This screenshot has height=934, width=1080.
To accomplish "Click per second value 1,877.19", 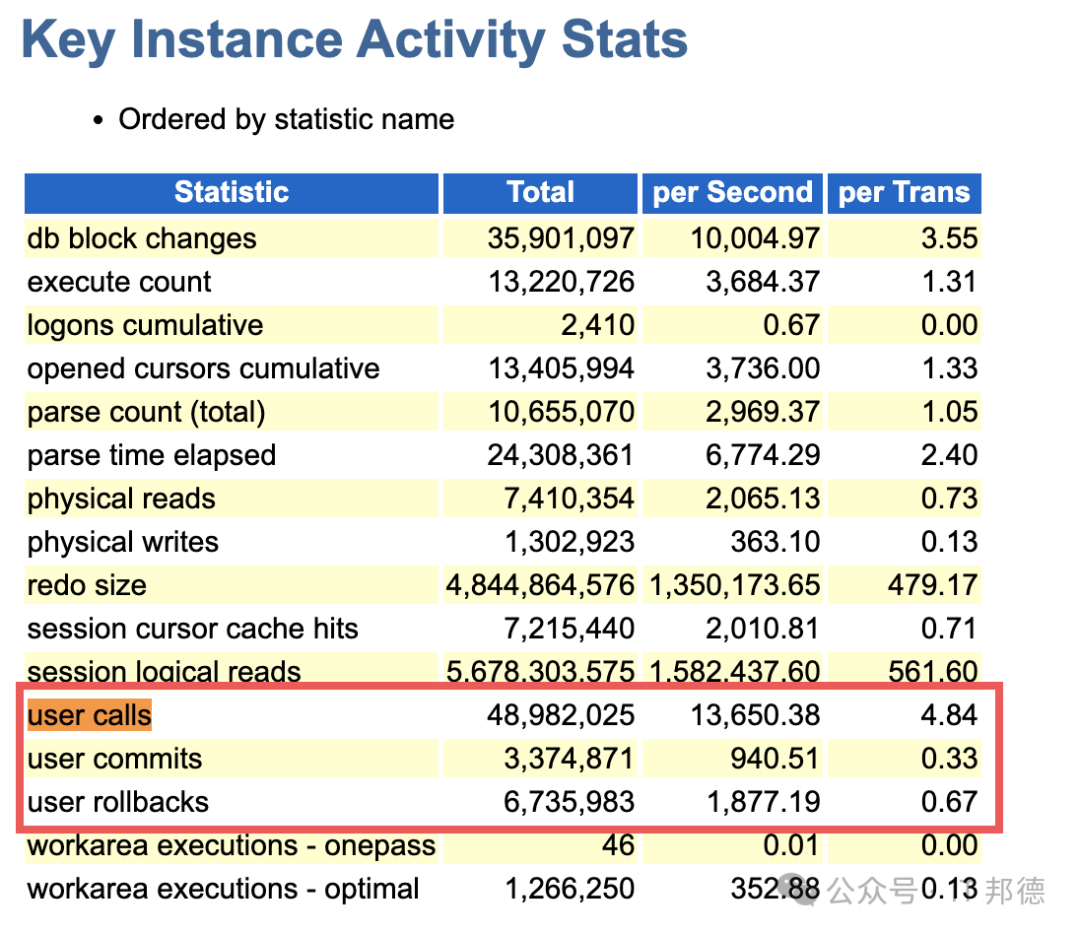I will [x=763, y=802].
